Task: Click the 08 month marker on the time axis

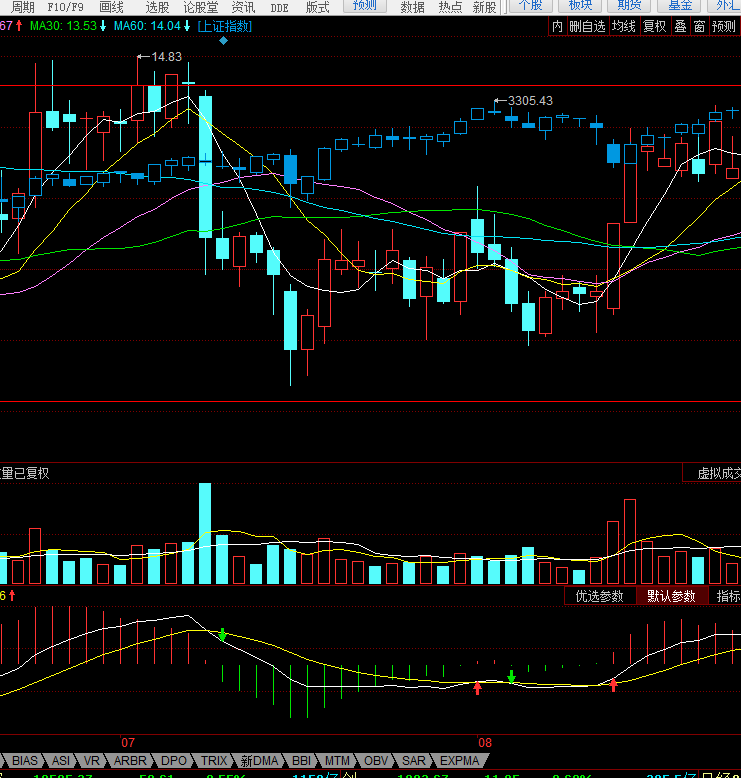Action: pos(485,742)
